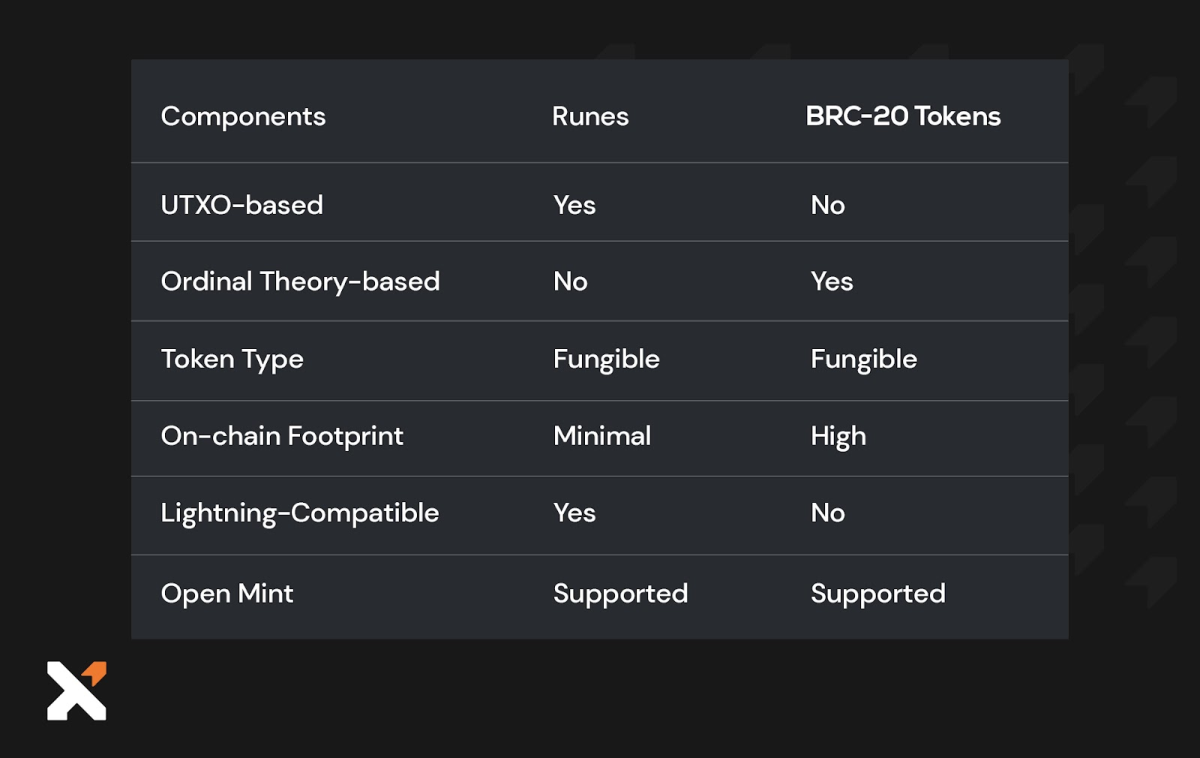
Task: Select the Runes column header
Action: tap(590, 116)
